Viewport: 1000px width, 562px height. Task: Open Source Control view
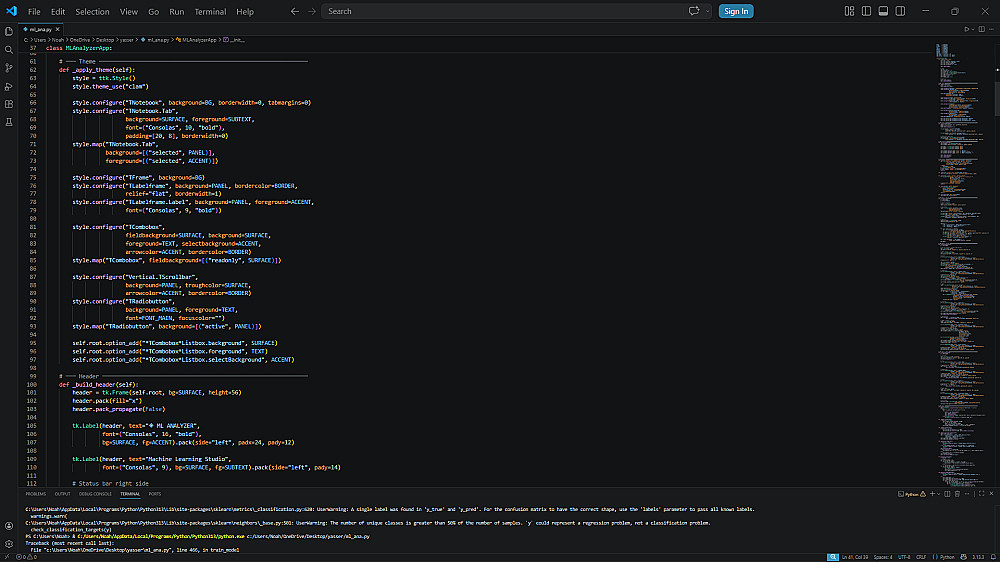coord(9,67)
